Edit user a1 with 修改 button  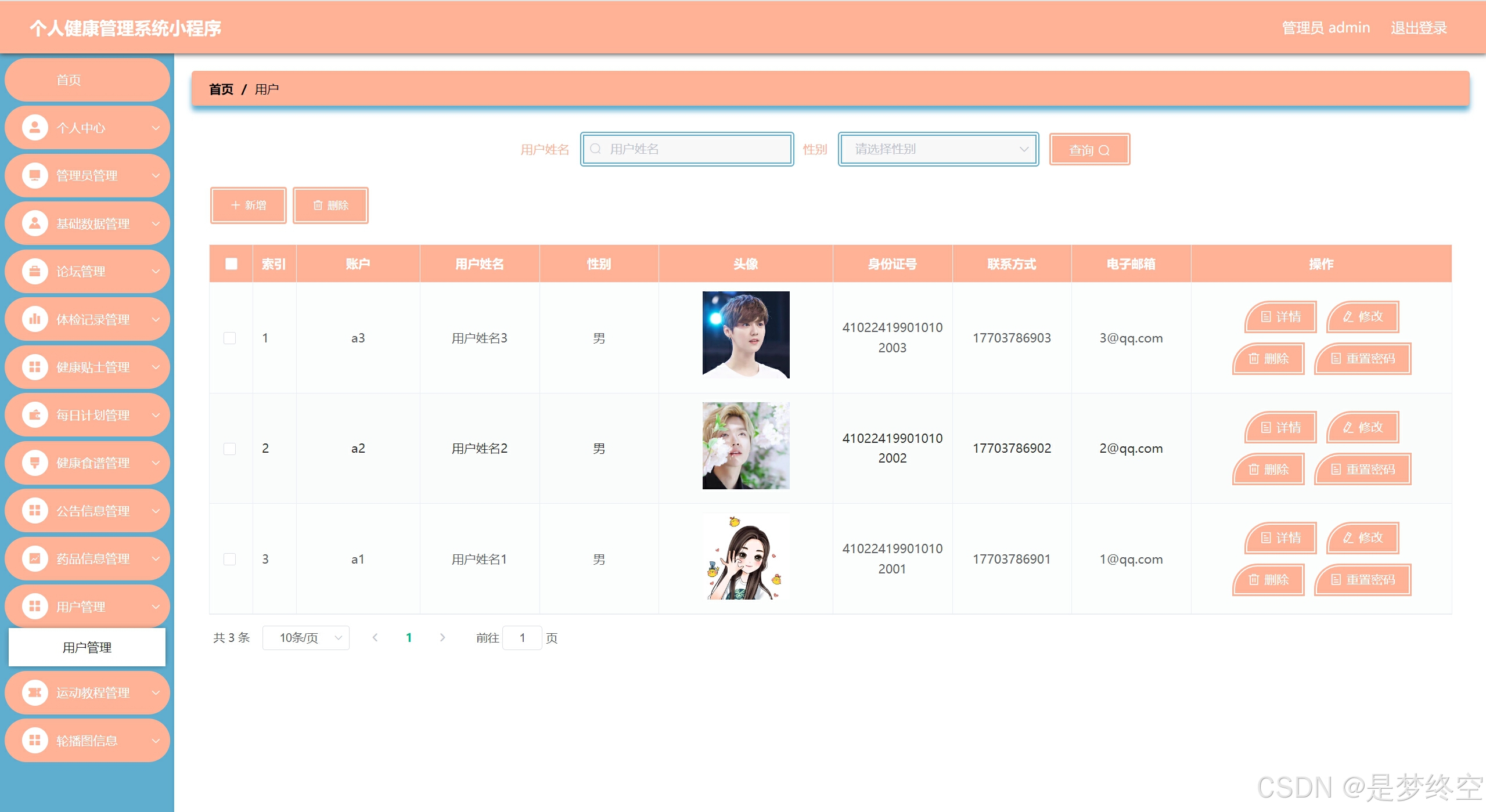[1362, 538]
